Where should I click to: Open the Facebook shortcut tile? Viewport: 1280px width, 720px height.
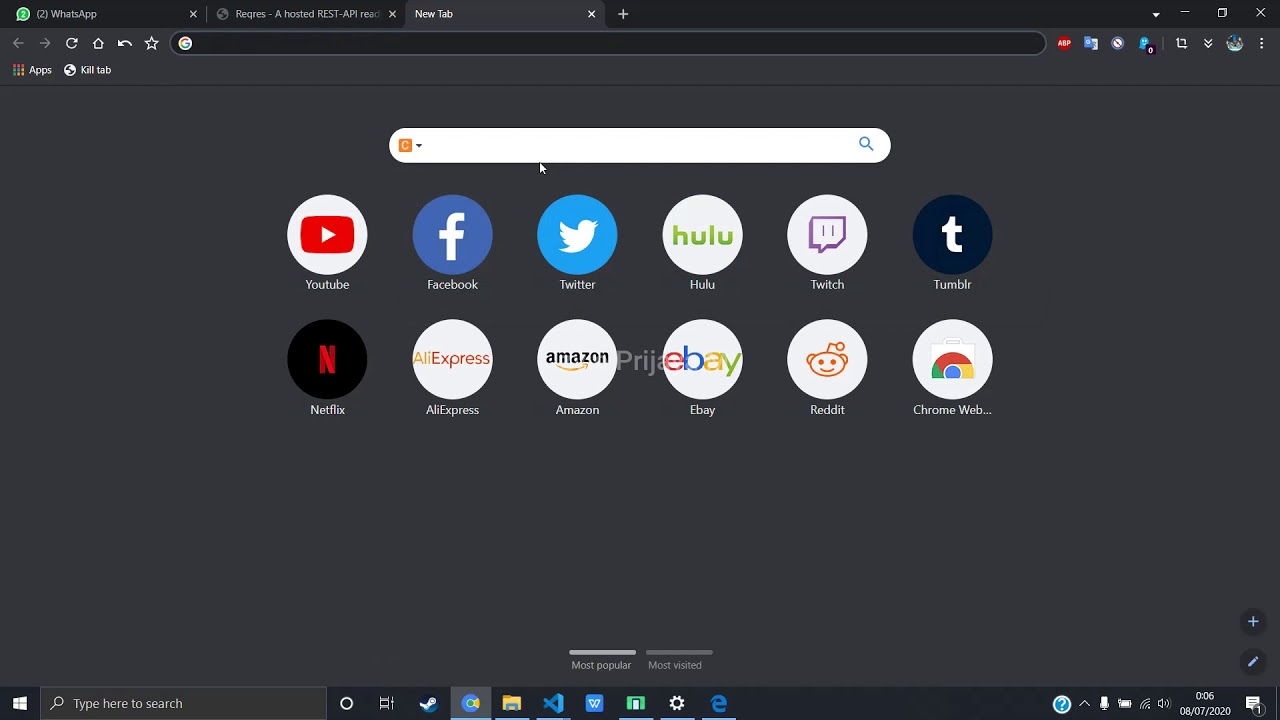pos(452,243)
